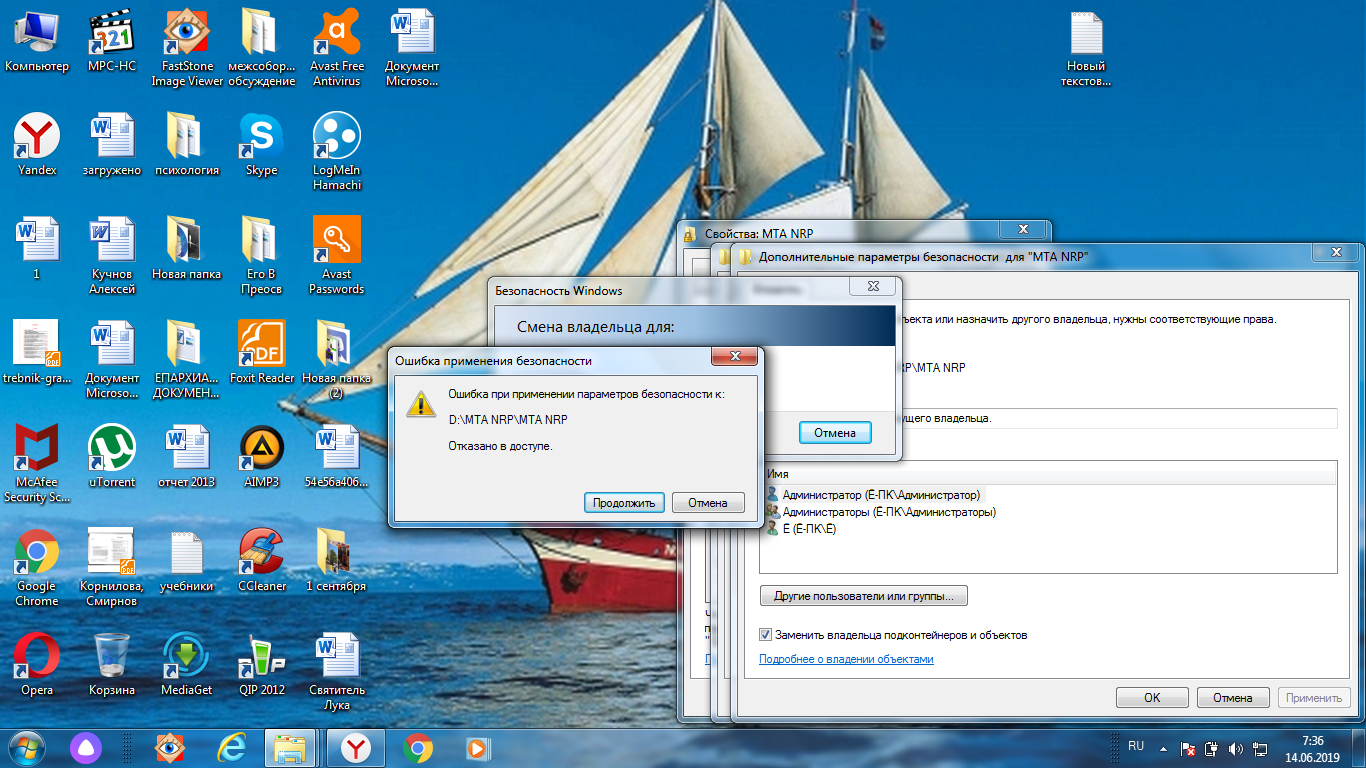This screenshot has width=1366, height=768.
Task: Open the QIP 2012 desktop shortcut
Action: coord(262,665)
